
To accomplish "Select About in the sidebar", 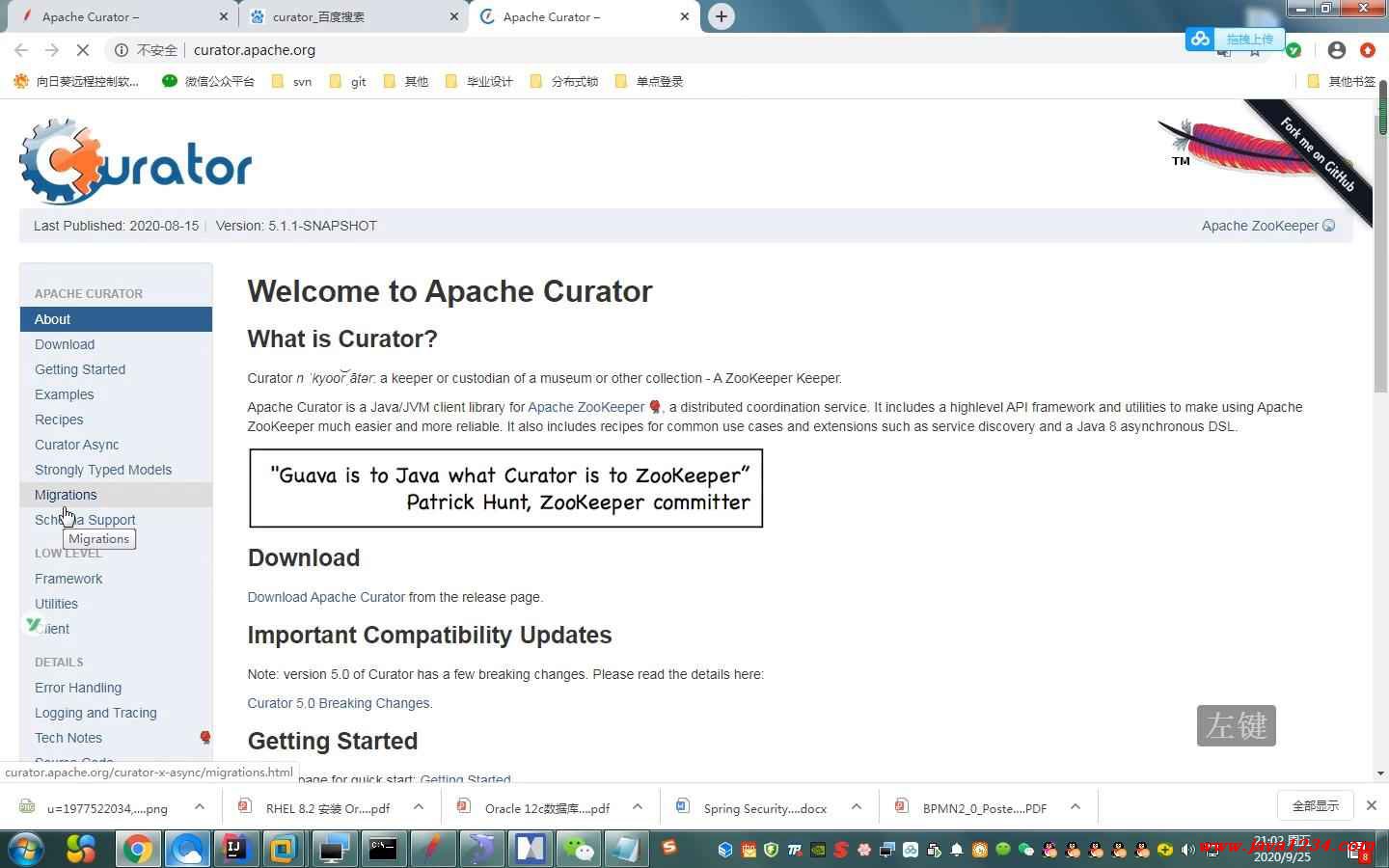I will tap(116, 319).
